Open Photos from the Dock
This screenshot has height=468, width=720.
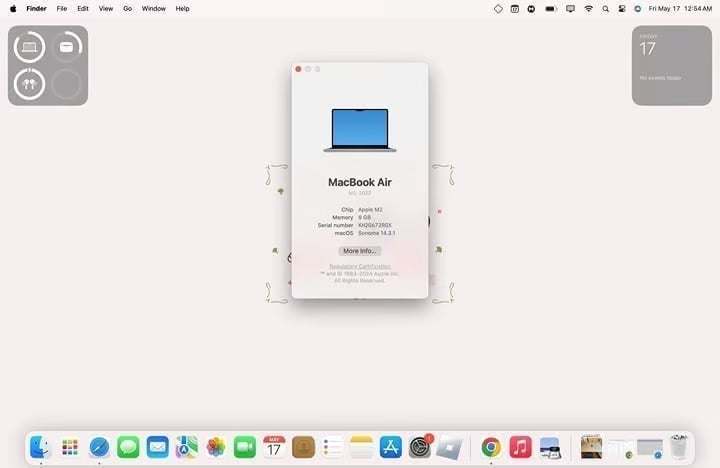(x=216, y=447)
